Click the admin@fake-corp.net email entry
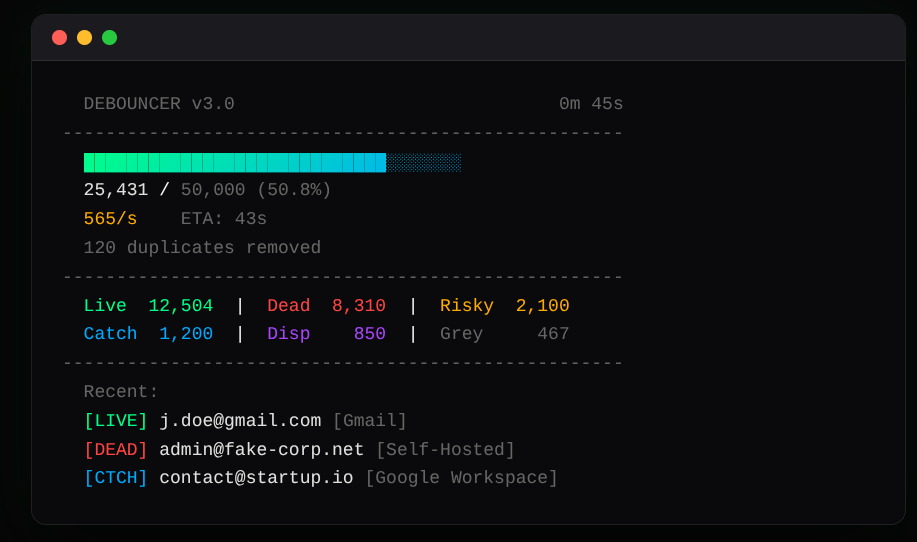Image resolution: width=917 pixels, height=542 pixels. click(x=261, y=449)
